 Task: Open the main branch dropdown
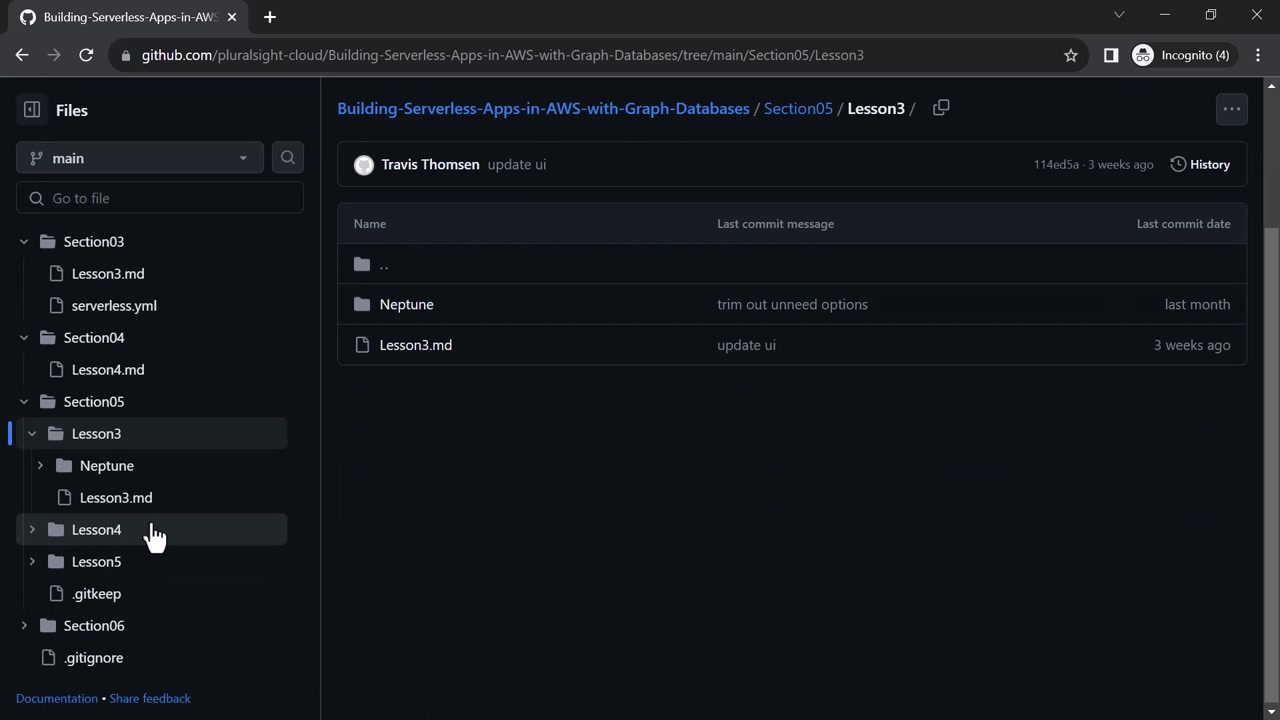click(140, 158)
